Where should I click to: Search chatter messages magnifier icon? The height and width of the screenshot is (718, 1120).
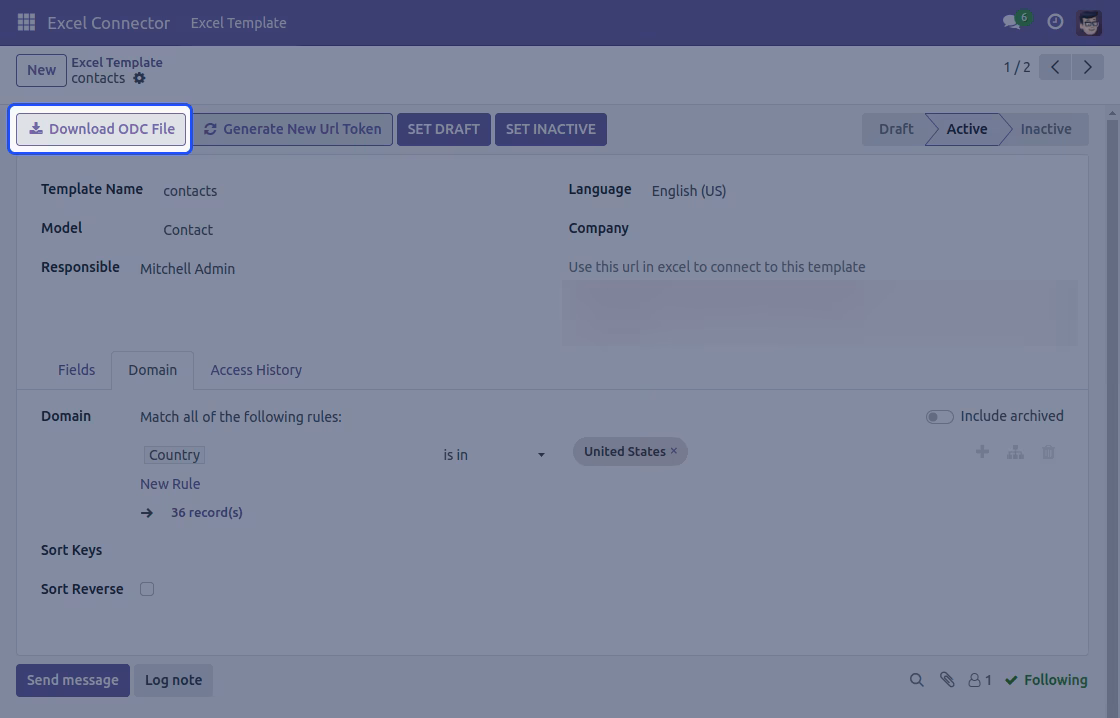pos(916,680)
